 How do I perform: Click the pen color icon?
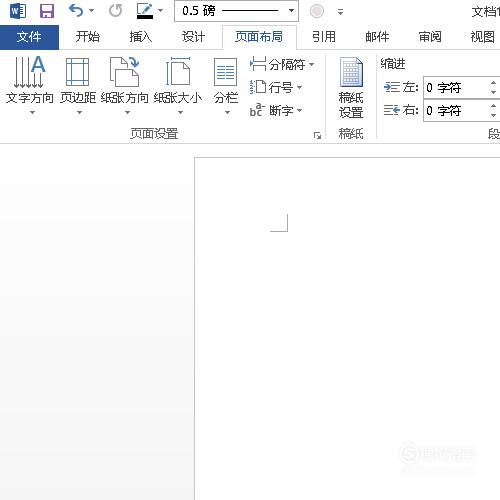[x=145, y=11]
